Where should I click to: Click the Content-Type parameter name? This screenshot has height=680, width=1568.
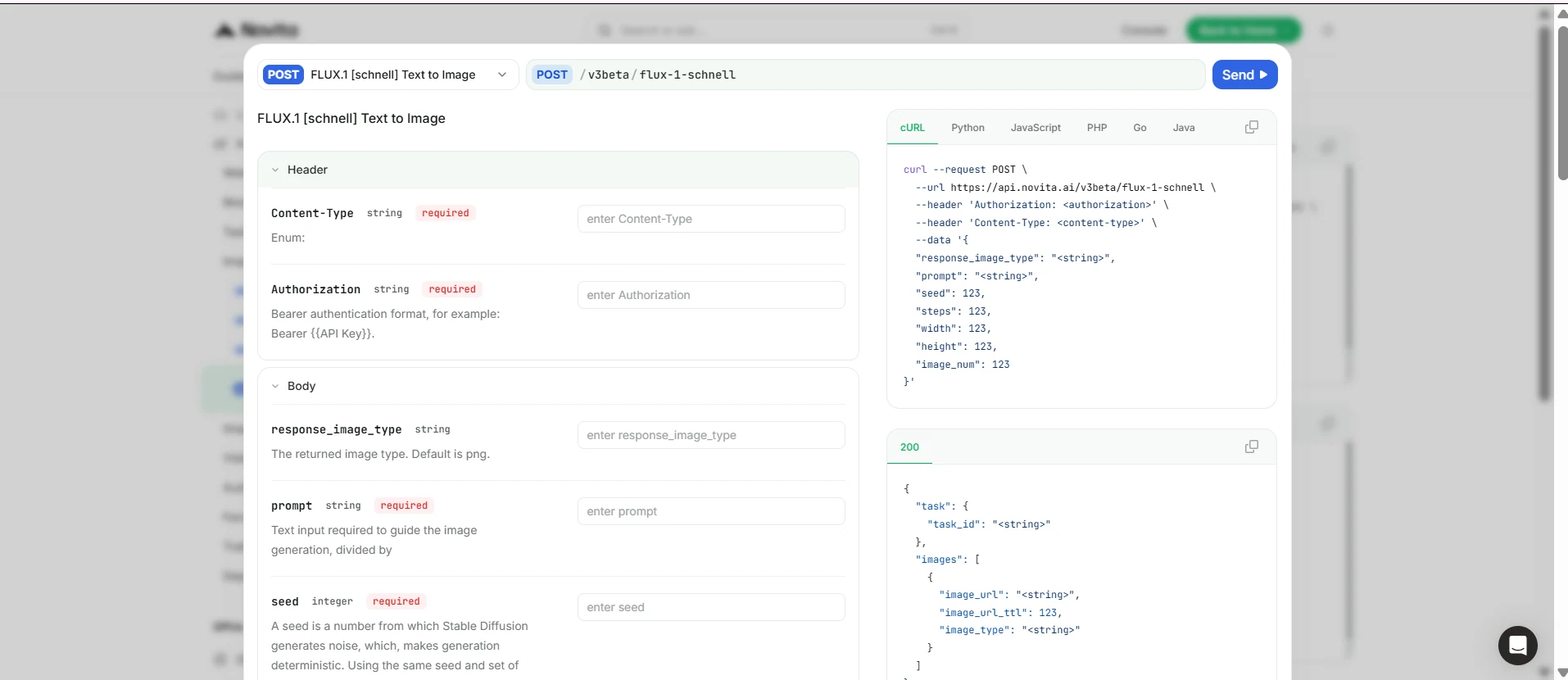[312, 213]
